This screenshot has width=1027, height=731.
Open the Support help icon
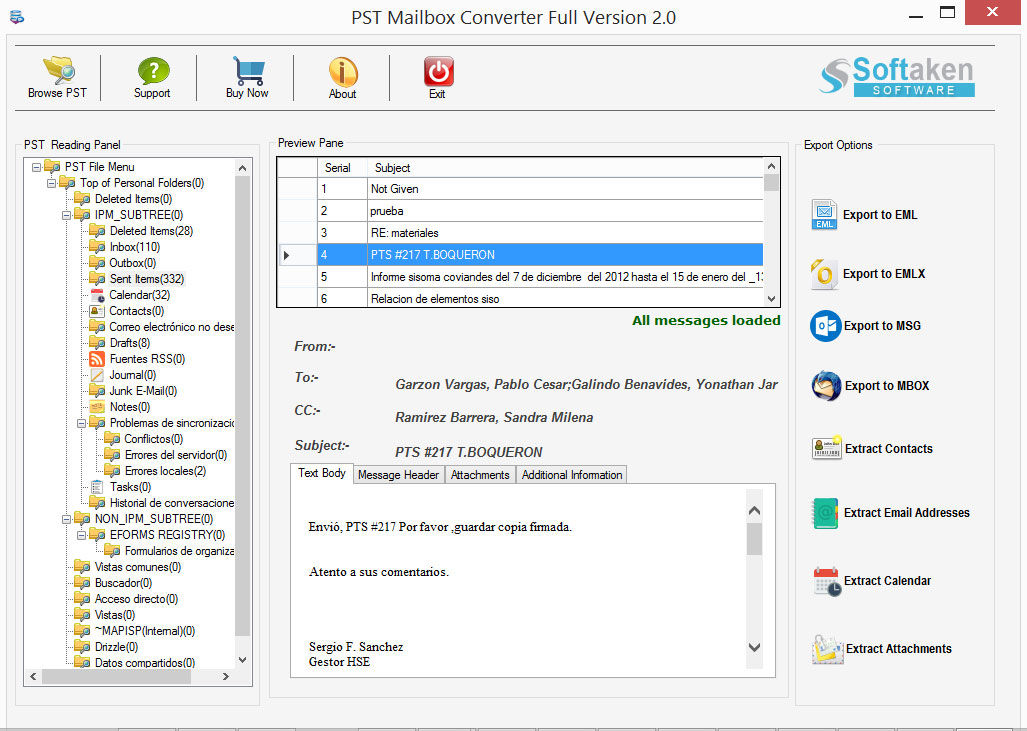pos(153,71)
